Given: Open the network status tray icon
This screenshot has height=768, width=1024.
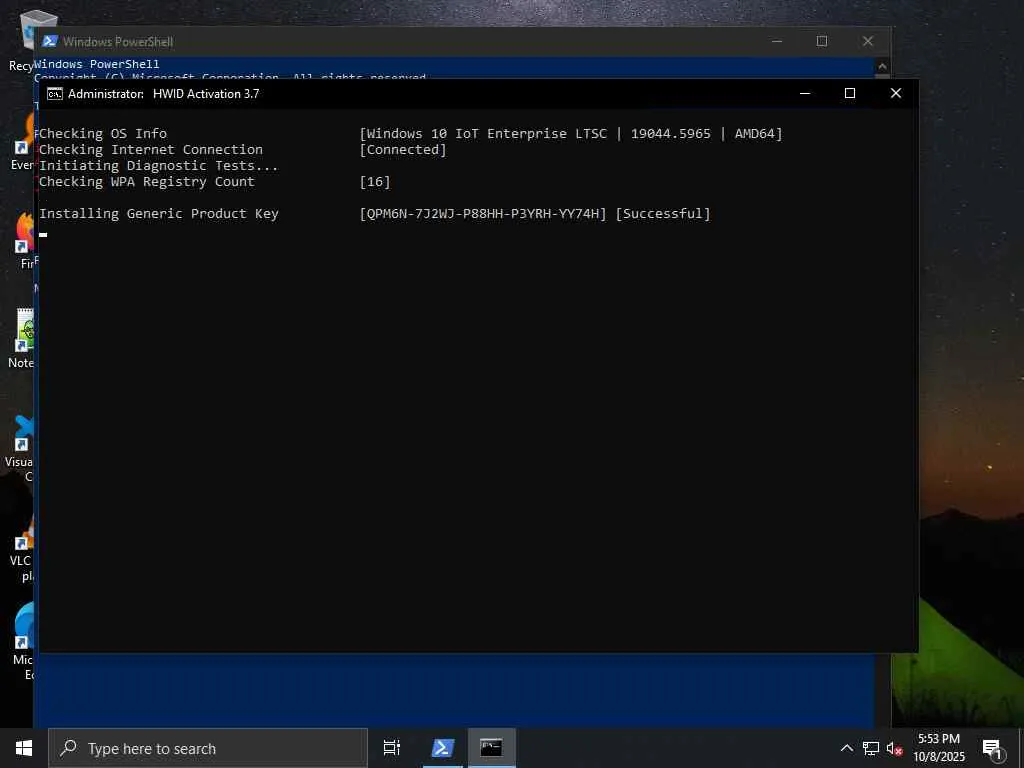Looking at the screenshot, I should point(871,748).
